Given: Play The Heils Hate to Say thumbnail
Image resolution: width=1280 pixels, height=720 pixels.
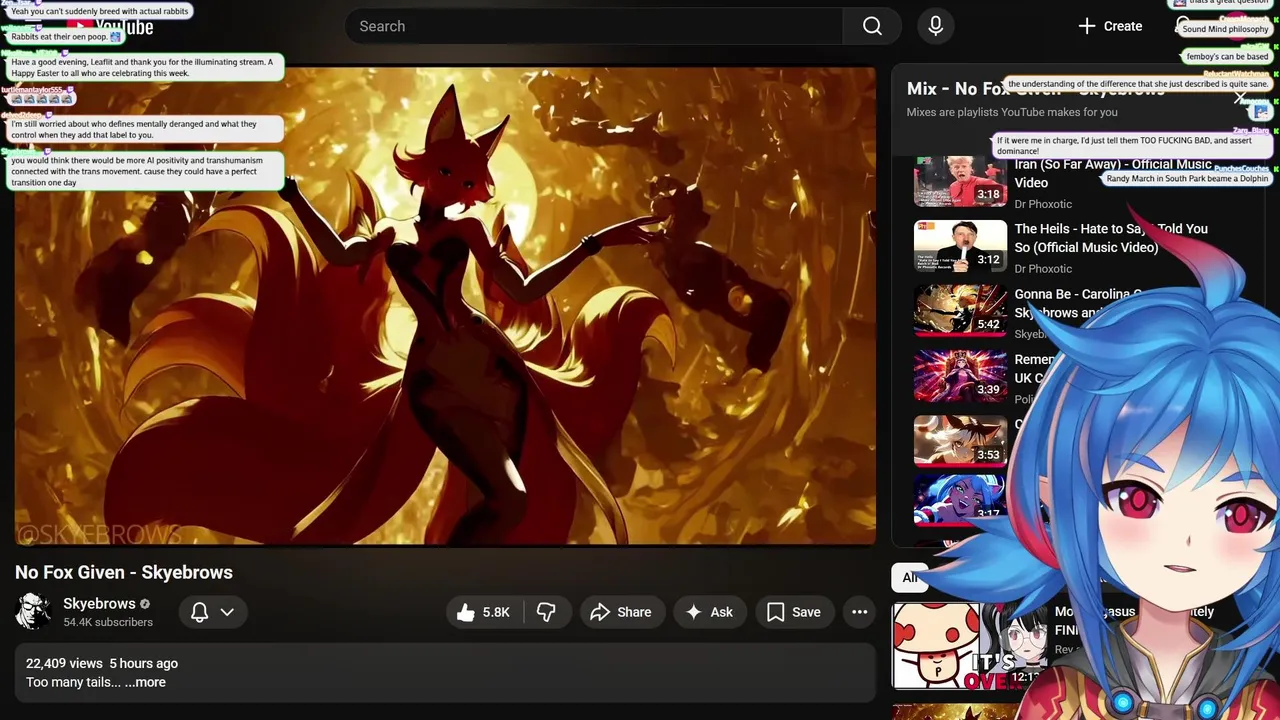Looking at the screenshot, I should (x=960, y=246).
